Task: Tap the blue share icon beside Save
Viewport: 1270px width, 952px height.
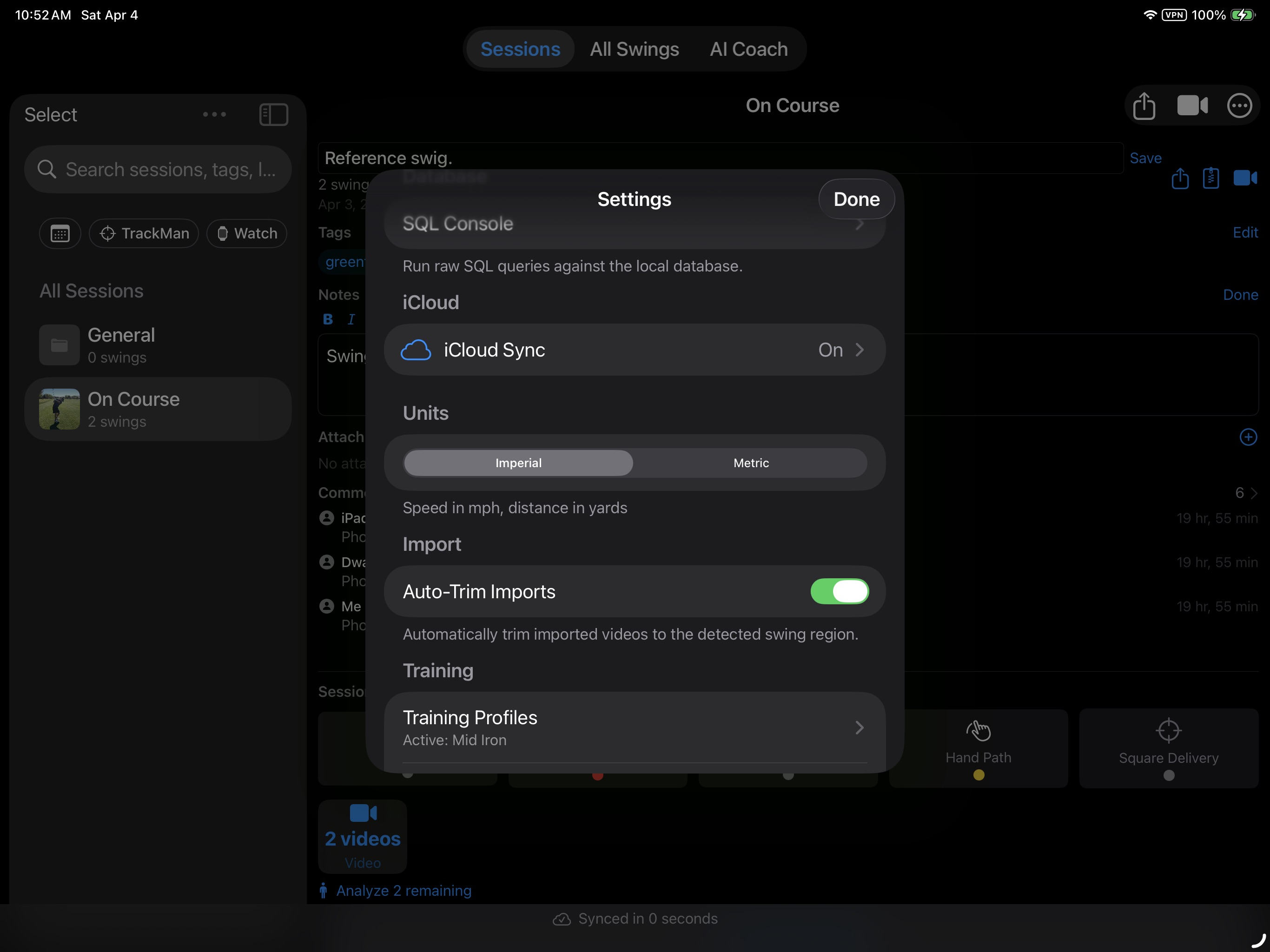Action: tap(1180, 178)
